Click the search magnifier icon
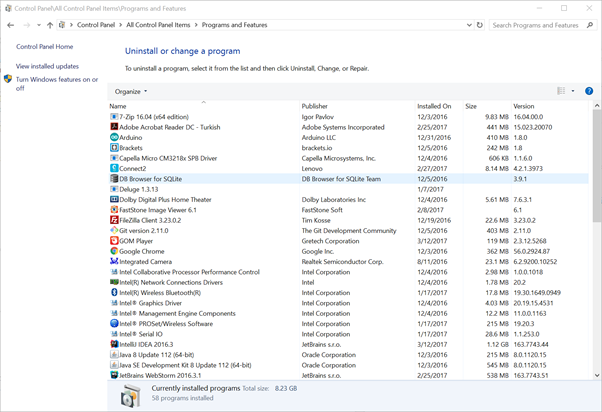The image size is (602, 412). 590,25
